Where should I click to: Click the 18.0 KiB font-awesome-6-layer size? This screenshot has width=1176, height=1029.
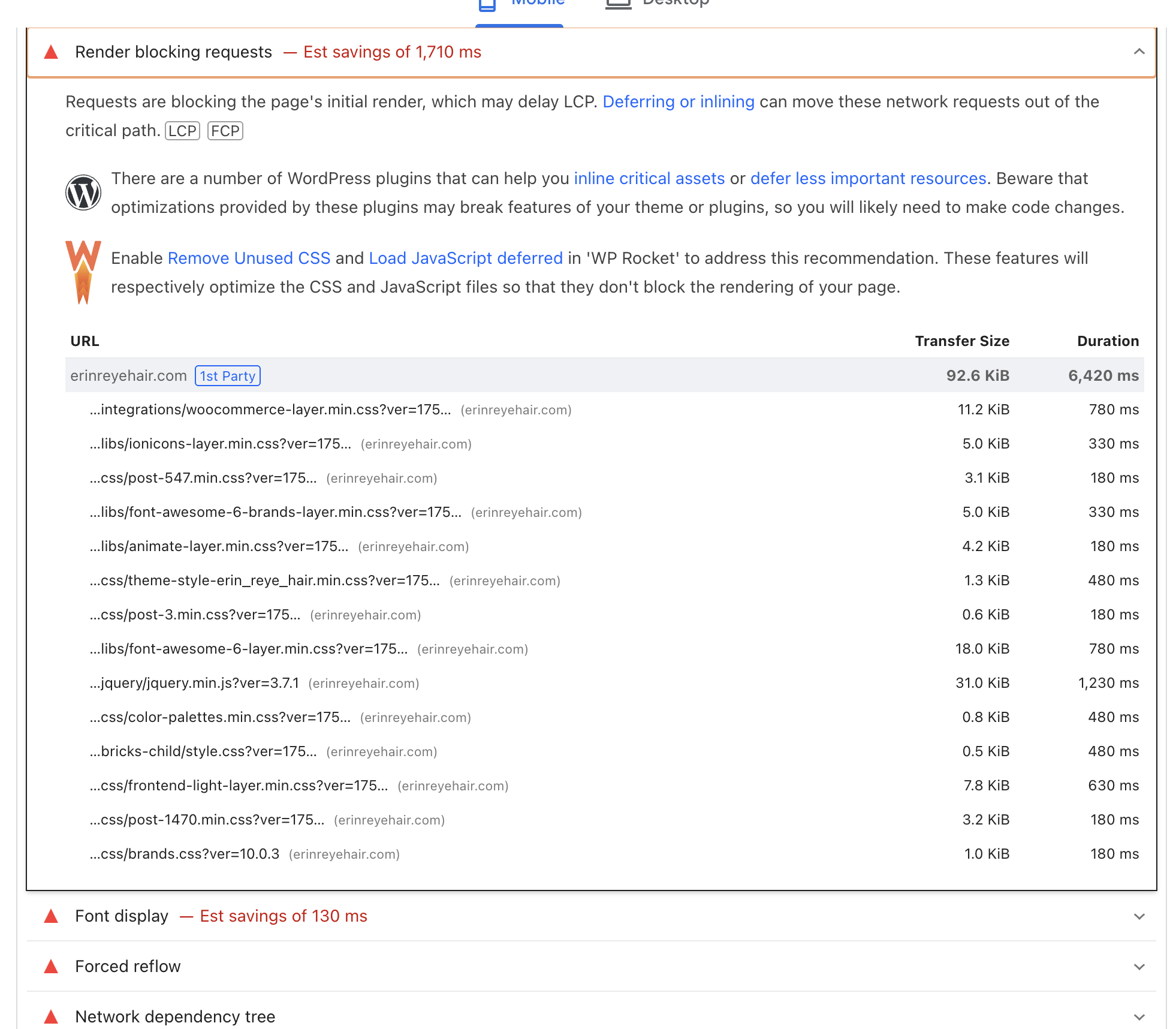(x=982, y=649)
